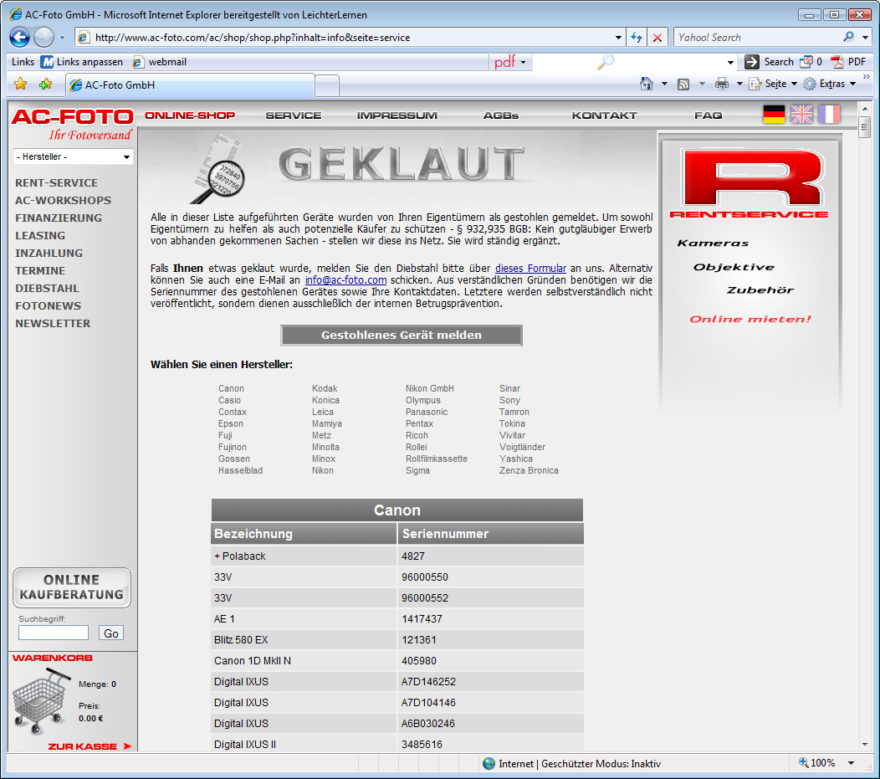Open a new blank tab
This screenshot has width=880, height=779.
tap(327, 86)
